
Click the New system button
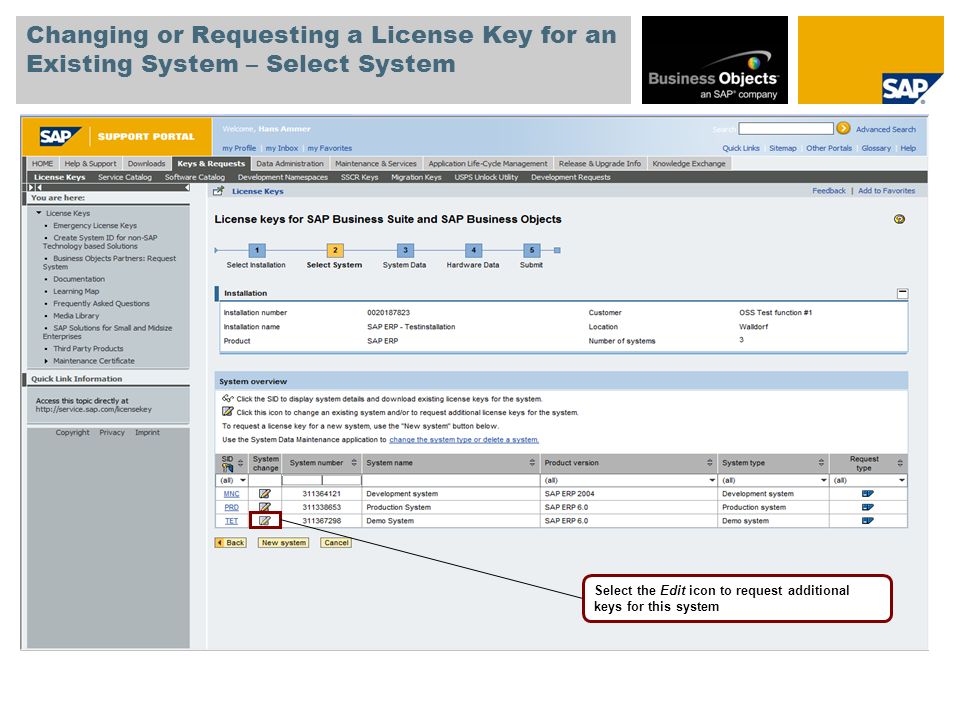tap(283, 542)
